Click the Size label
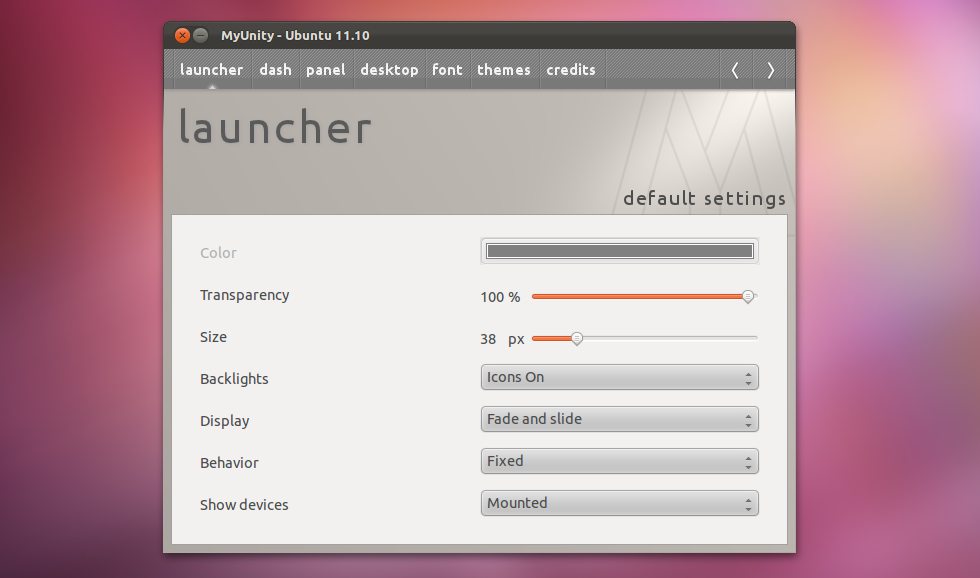Screen dimensions: 980x578 click(x=213, y=337)
